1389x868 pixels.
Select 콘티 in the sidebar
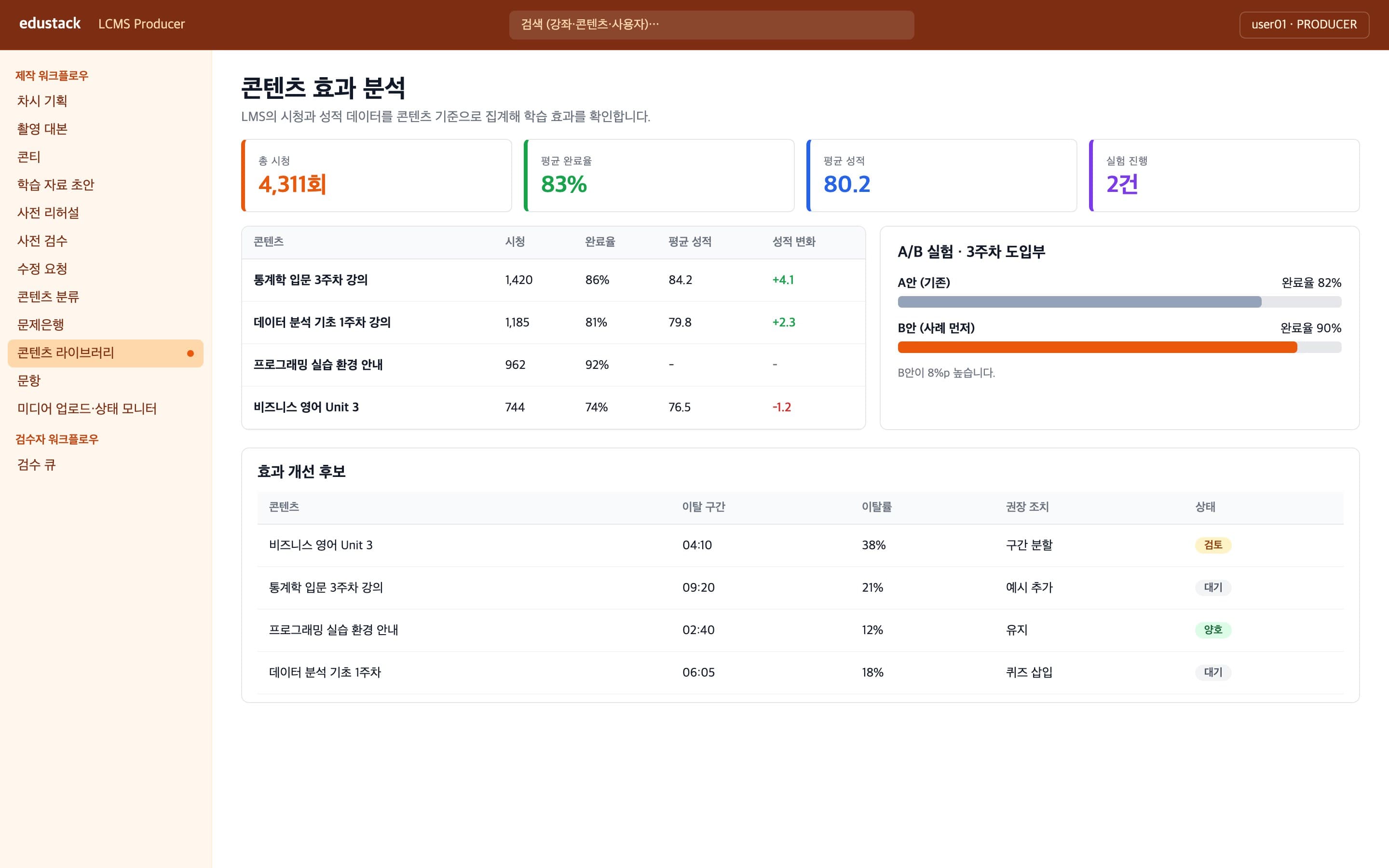coord(106,157)
